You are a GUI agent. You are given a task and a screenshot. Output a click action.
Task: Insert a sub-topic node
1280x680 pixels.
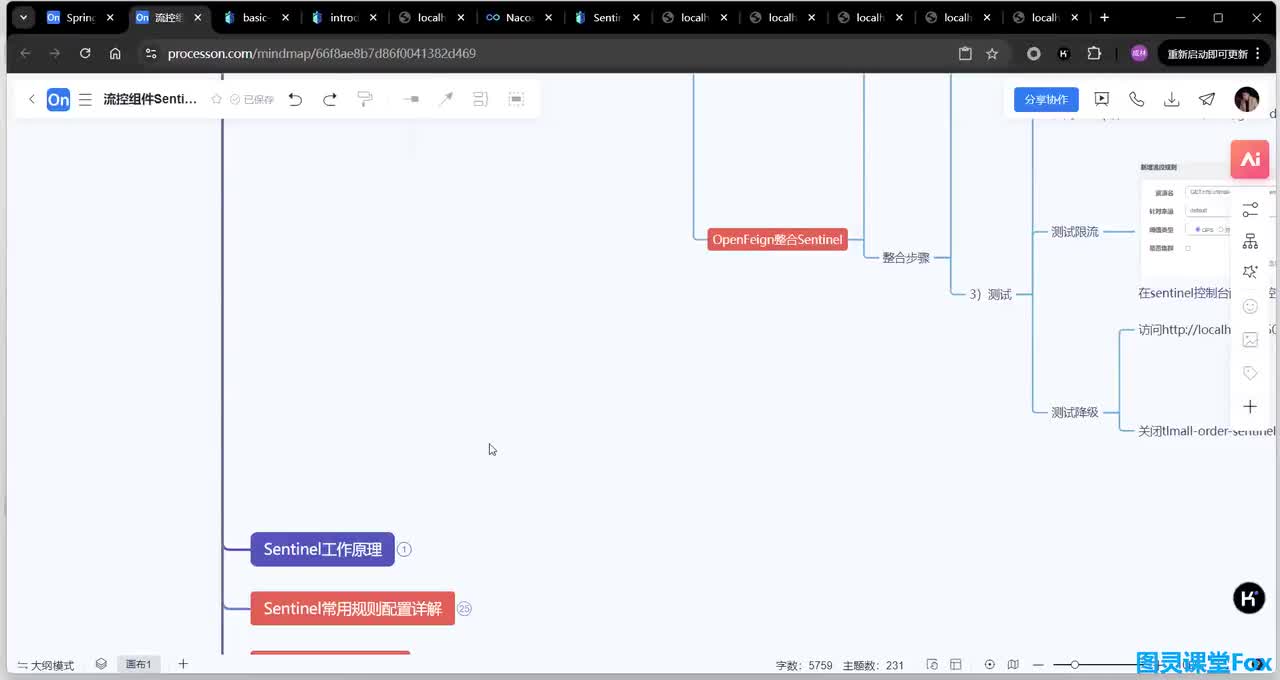click(x=411, y=99)
